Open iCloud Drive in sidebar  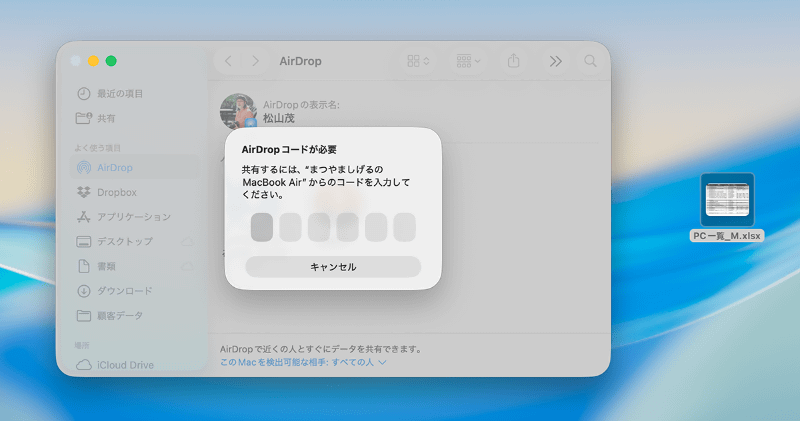coord(134,365)
